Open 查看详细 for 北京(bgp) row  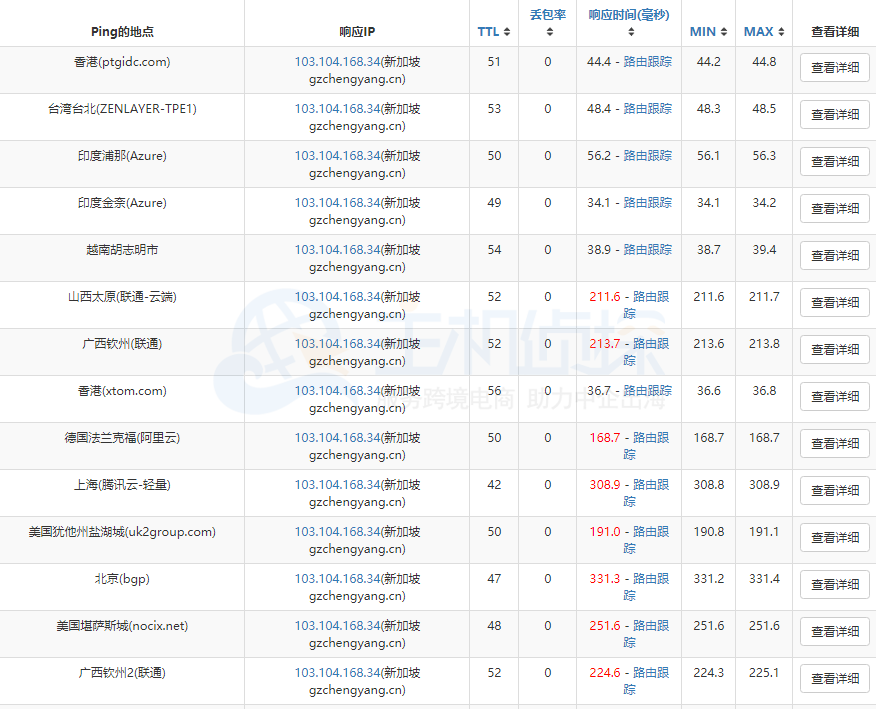[835, 584]
